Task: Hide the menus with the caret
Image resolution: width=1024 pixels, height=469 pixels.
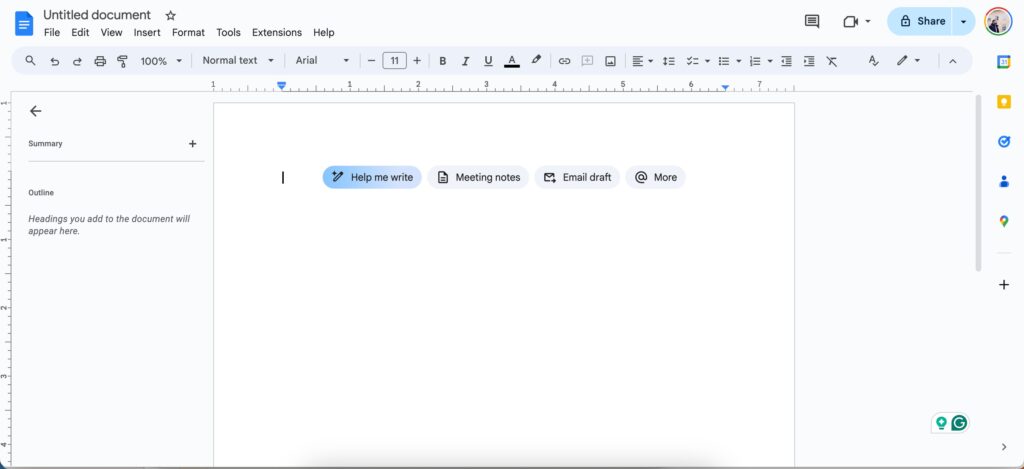Action: click(x=952, y=61)
